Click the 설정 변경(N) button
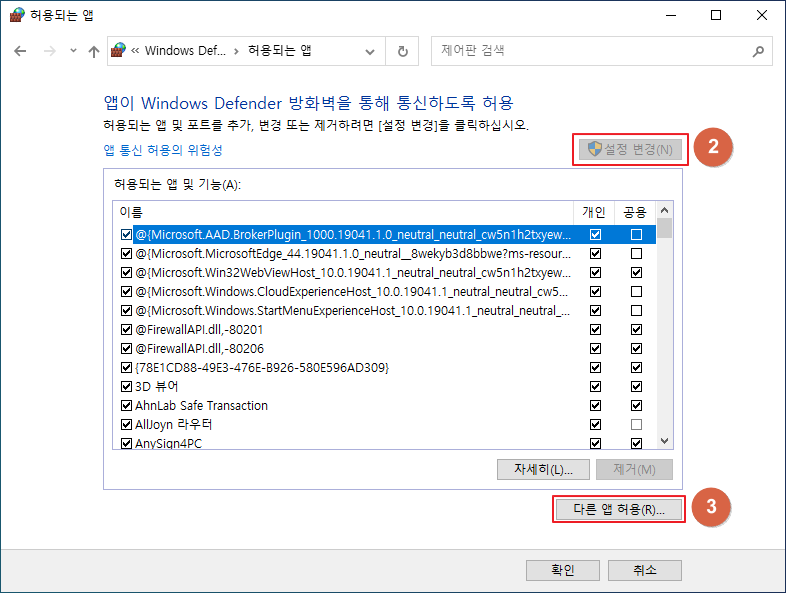 [630, 149]
